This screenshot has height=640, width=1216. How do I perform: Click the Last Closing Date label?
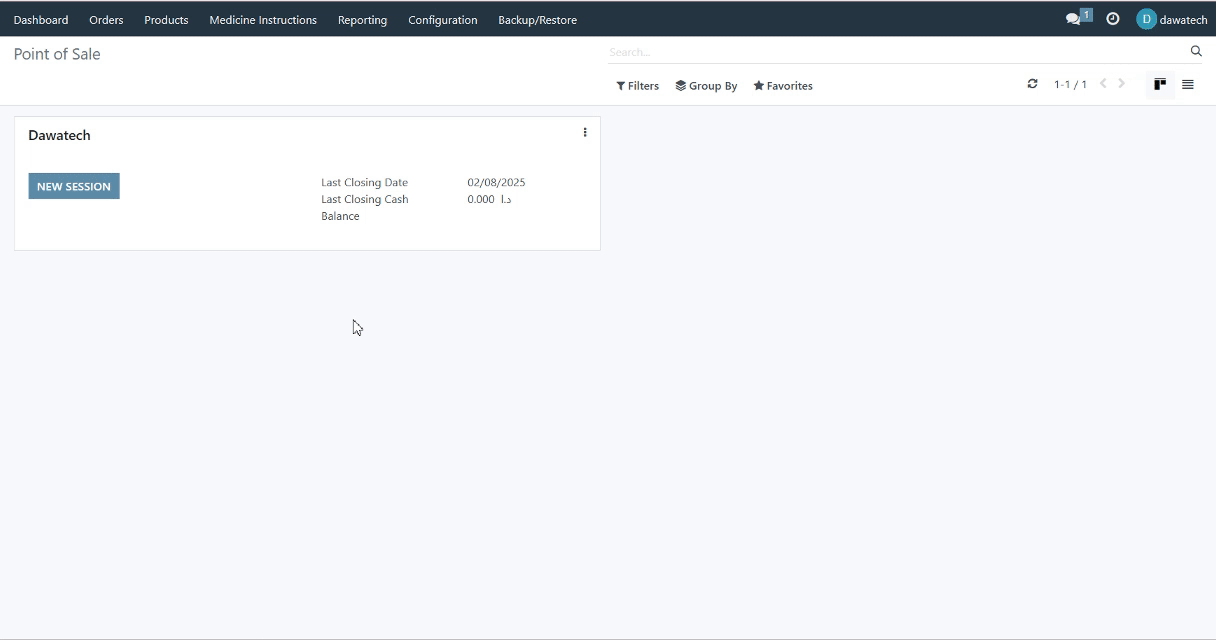[364, 182]
